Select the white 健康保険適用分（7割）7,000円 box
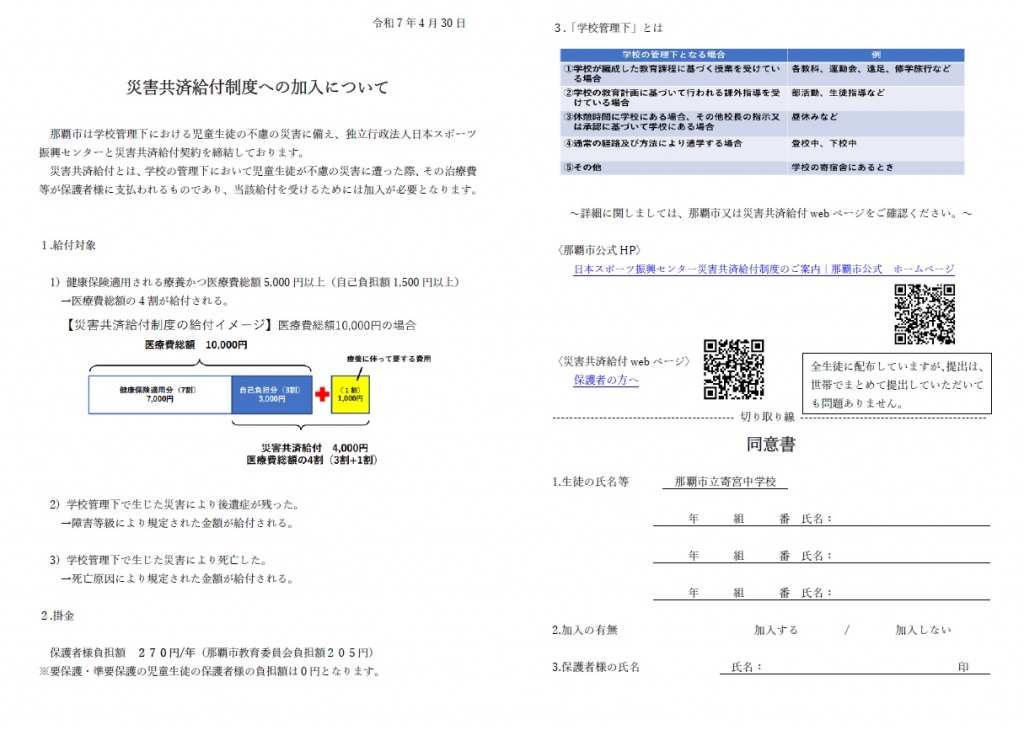The width and height of the screenshot is (1024, 730). (x=160, y=394)
